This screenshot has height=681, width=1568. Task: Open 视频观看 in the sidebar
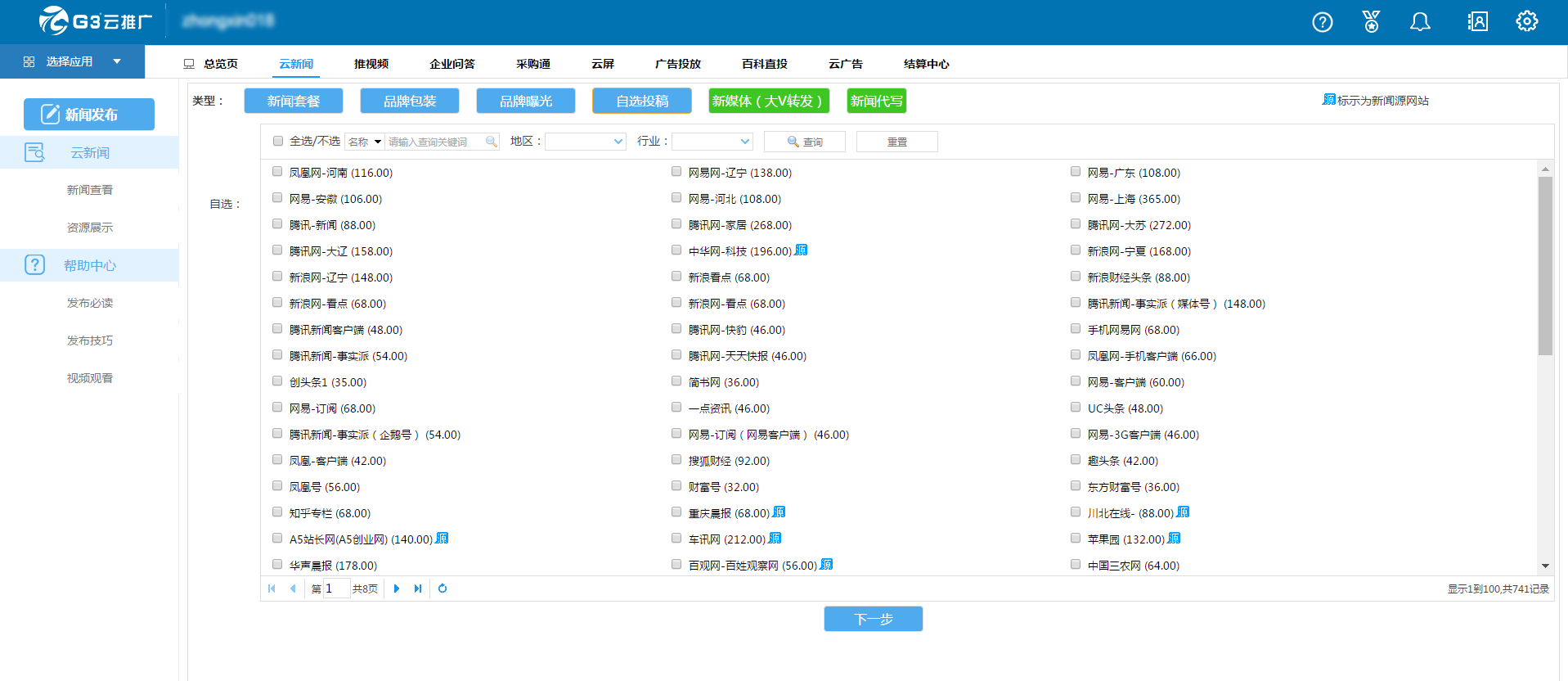pyautogui.click(x=90, y=378)
